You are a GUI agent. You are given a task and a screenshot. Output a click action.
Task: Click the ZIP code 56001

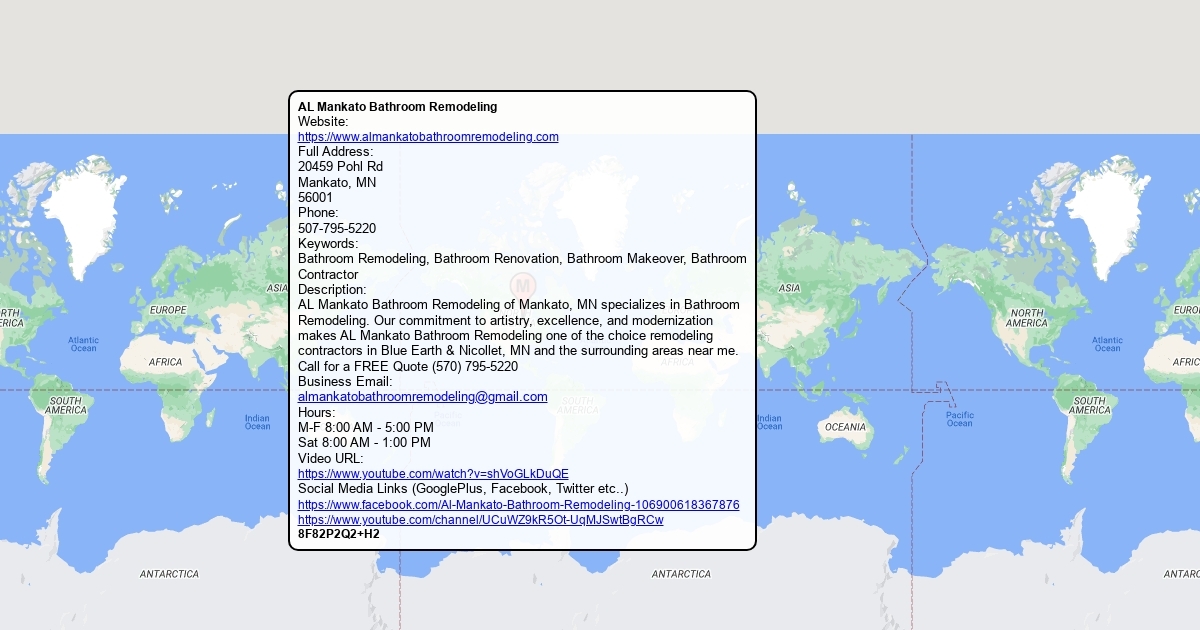click(316, 198)
